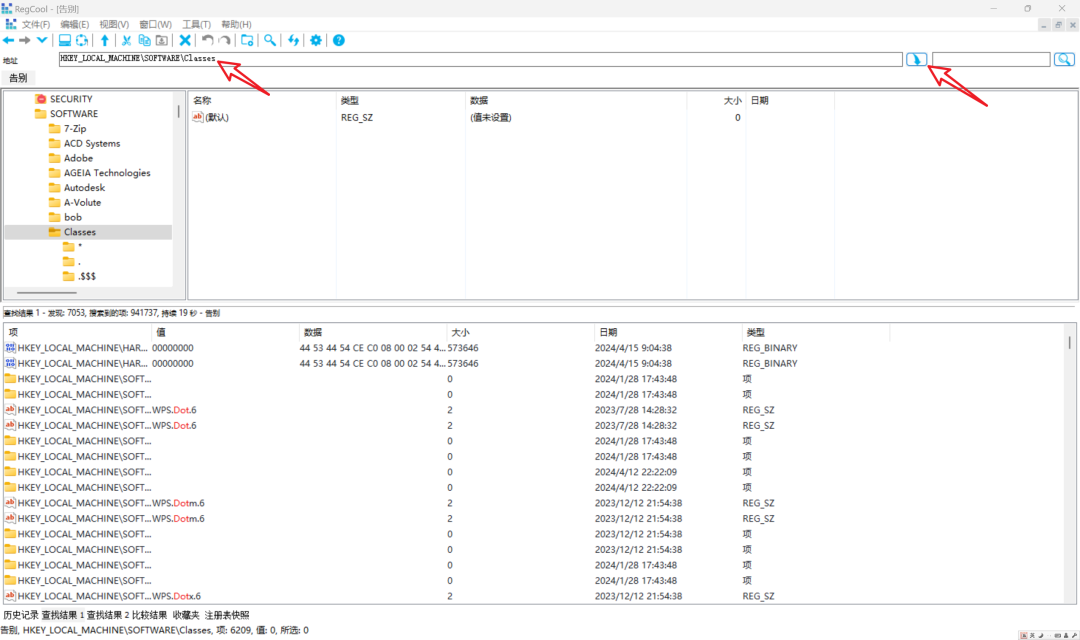
Task: Click the blue question mark help icon
Action: (339, 41)
